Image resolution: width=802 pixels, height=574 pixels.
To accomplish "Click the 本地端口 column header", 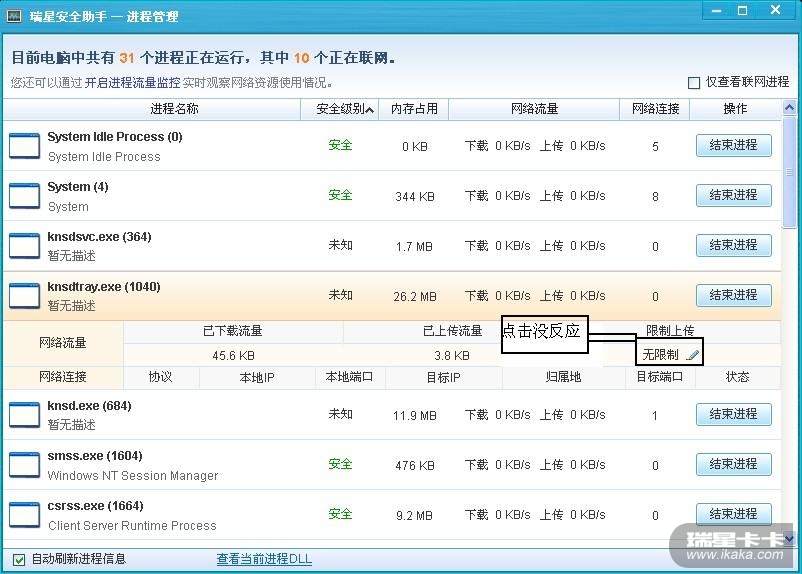I will click(349, 377).
